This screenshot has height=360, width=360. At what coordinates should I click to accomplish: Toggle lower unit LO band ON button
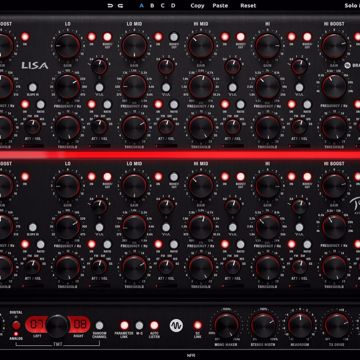pyautogui.click(x=92, y=177)
